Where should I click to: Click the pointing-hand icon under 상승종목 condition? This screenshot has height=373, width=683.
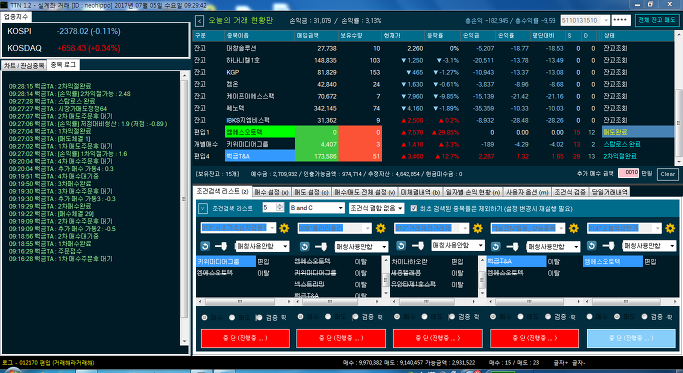pos(512,247)
